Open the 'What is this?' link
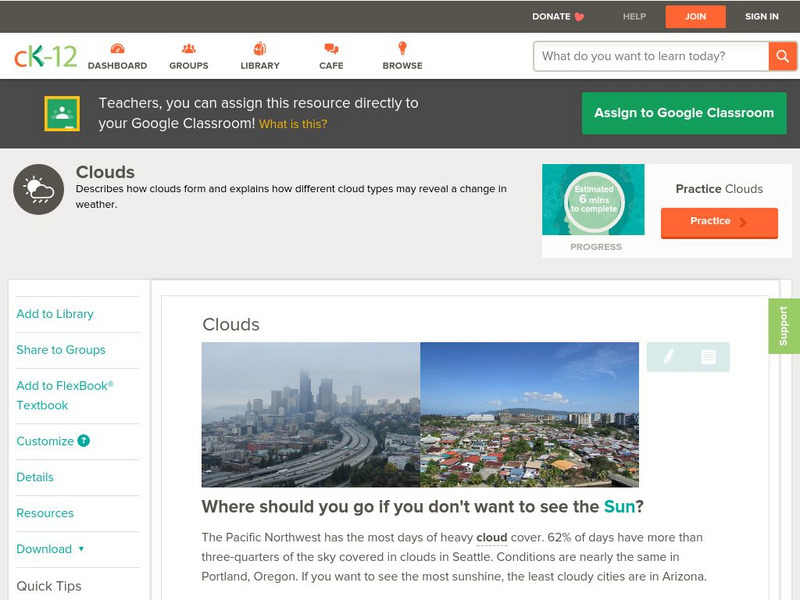The image size is (800, 600). 293,124
